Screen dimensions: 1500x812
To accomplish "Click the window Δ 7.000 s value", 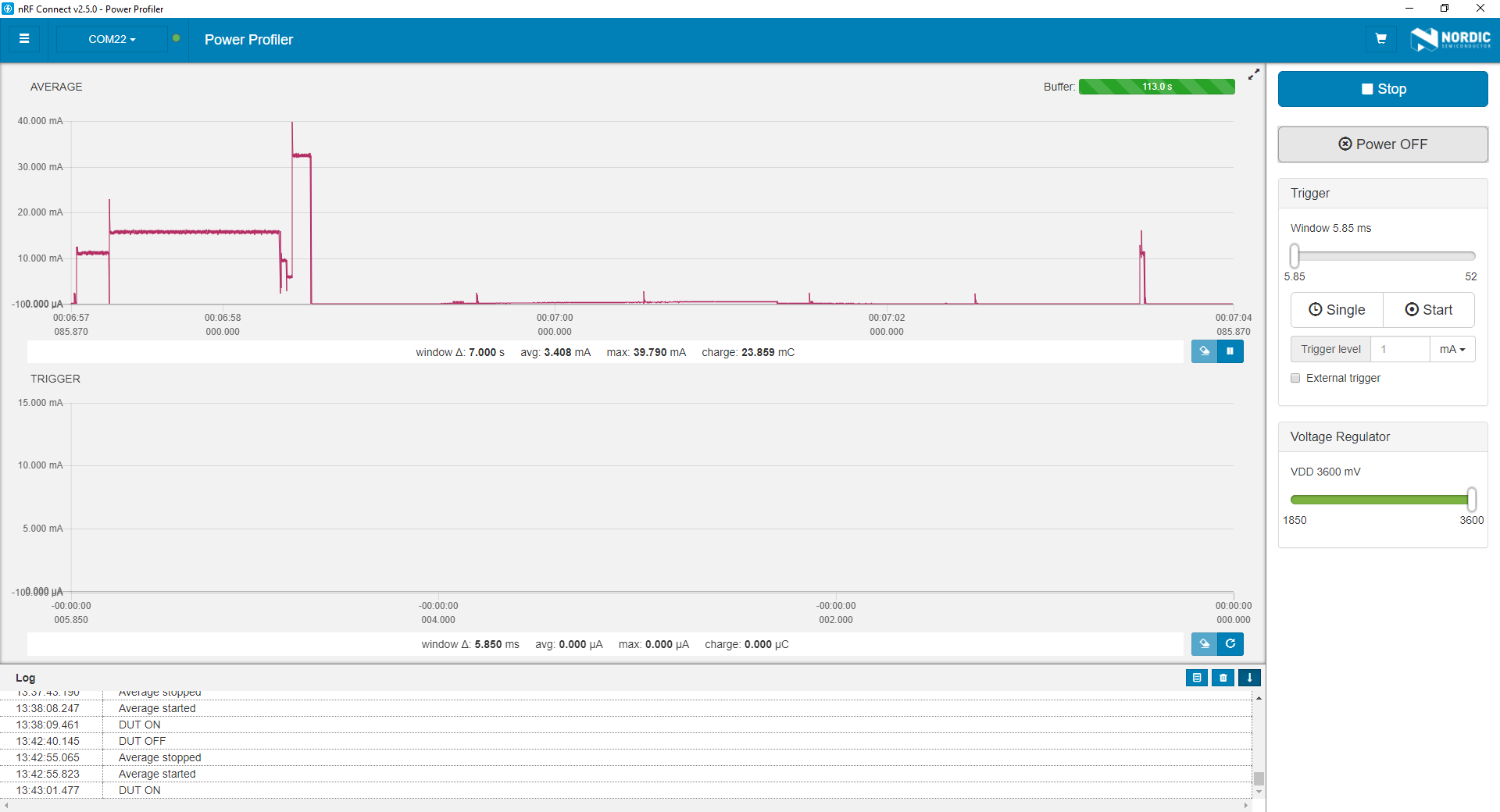I will [x=460, y=352].
